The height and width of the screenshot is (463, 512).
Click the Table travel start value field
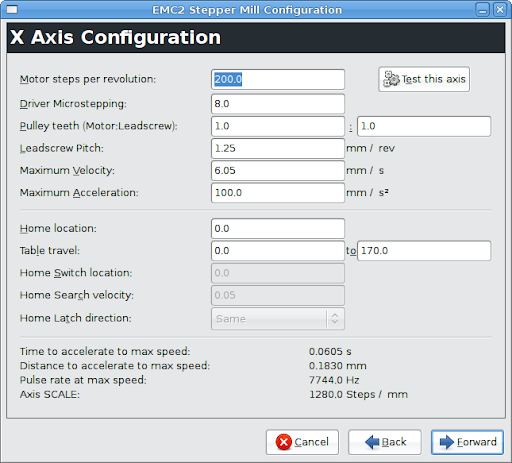(278, 251)
